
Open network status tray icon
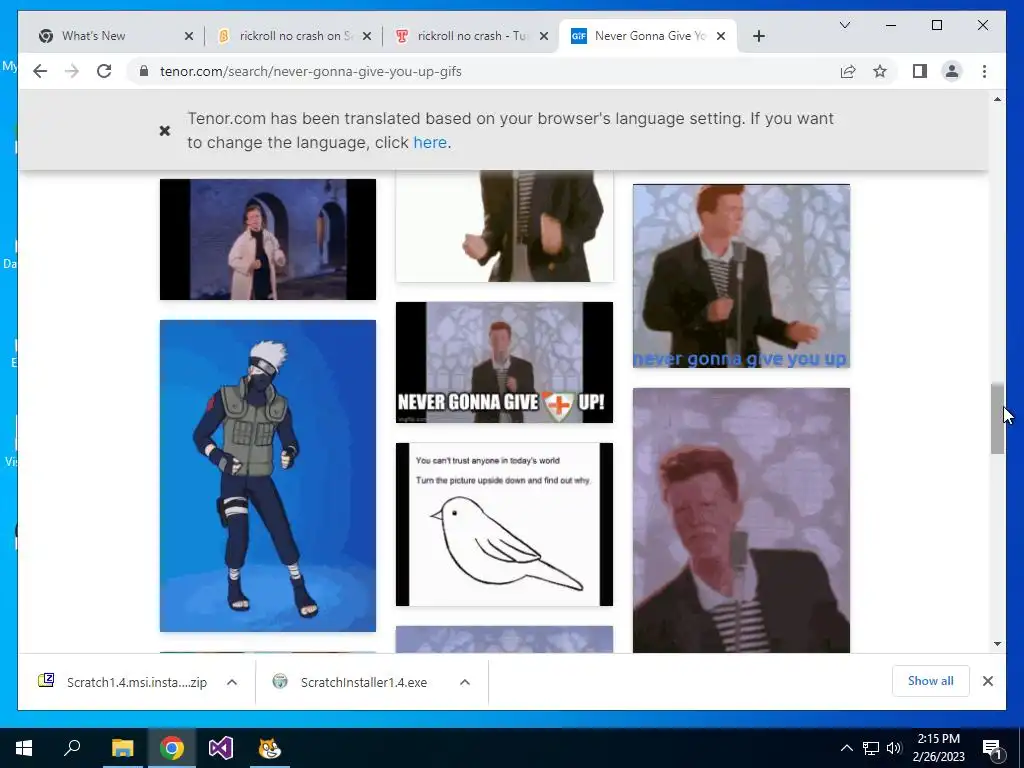click(871, 748)
